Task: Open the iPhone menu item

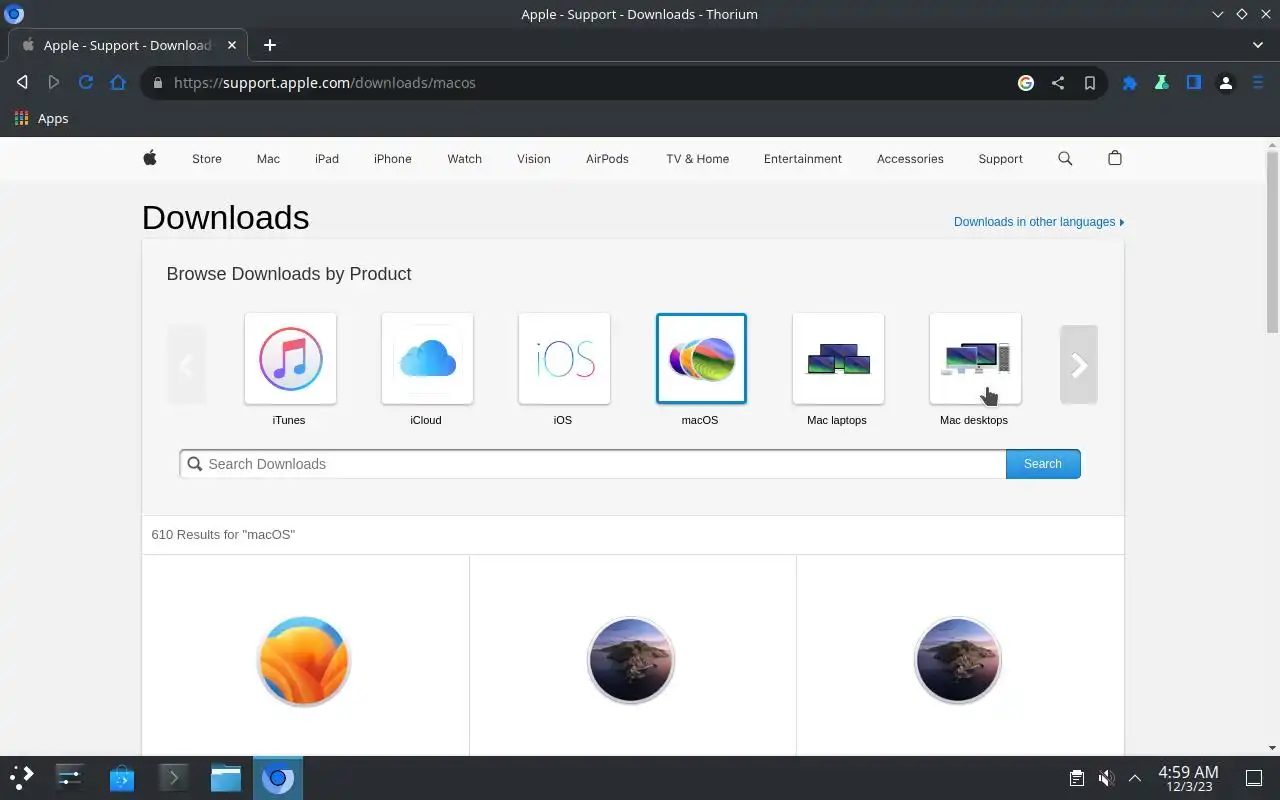Action: [393, 158]
